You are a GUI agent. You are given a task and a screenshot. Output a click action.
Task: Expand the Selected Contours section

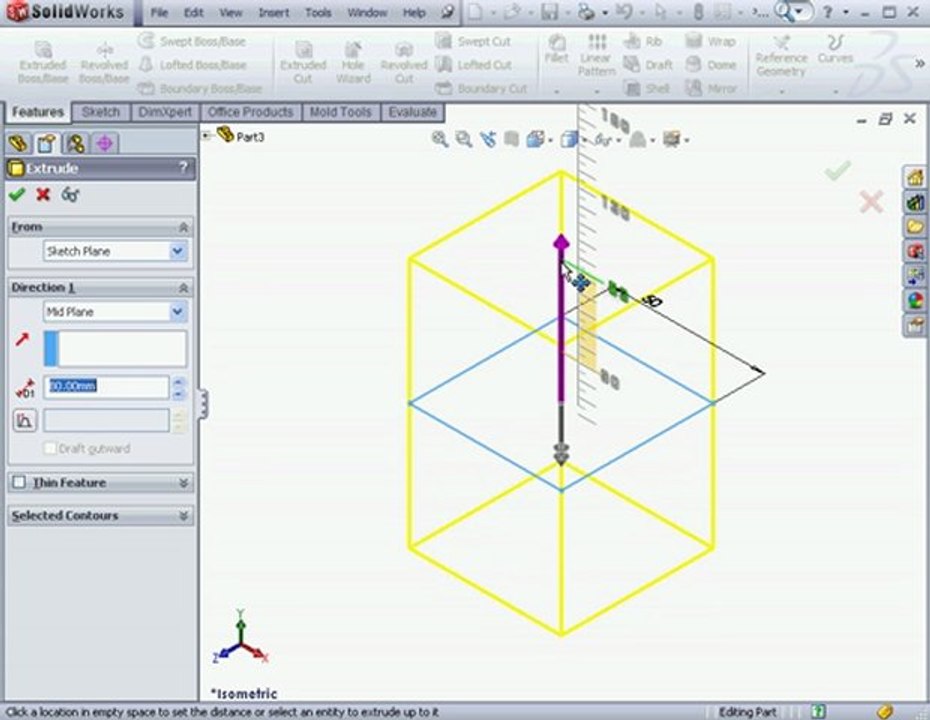(183, 516)
